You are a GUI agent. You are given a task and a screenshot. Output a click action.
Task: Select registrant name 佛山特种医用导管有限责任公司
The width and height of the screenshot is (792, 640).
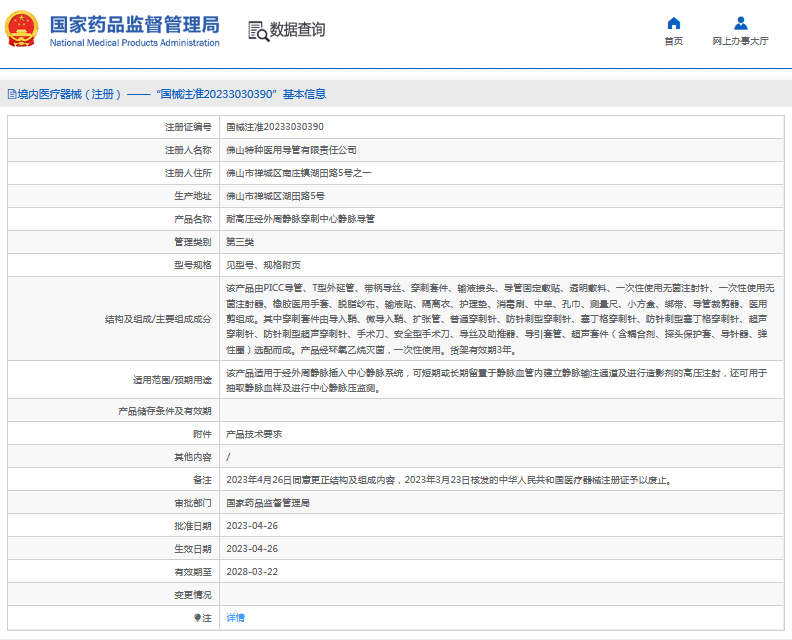(291, 150)
